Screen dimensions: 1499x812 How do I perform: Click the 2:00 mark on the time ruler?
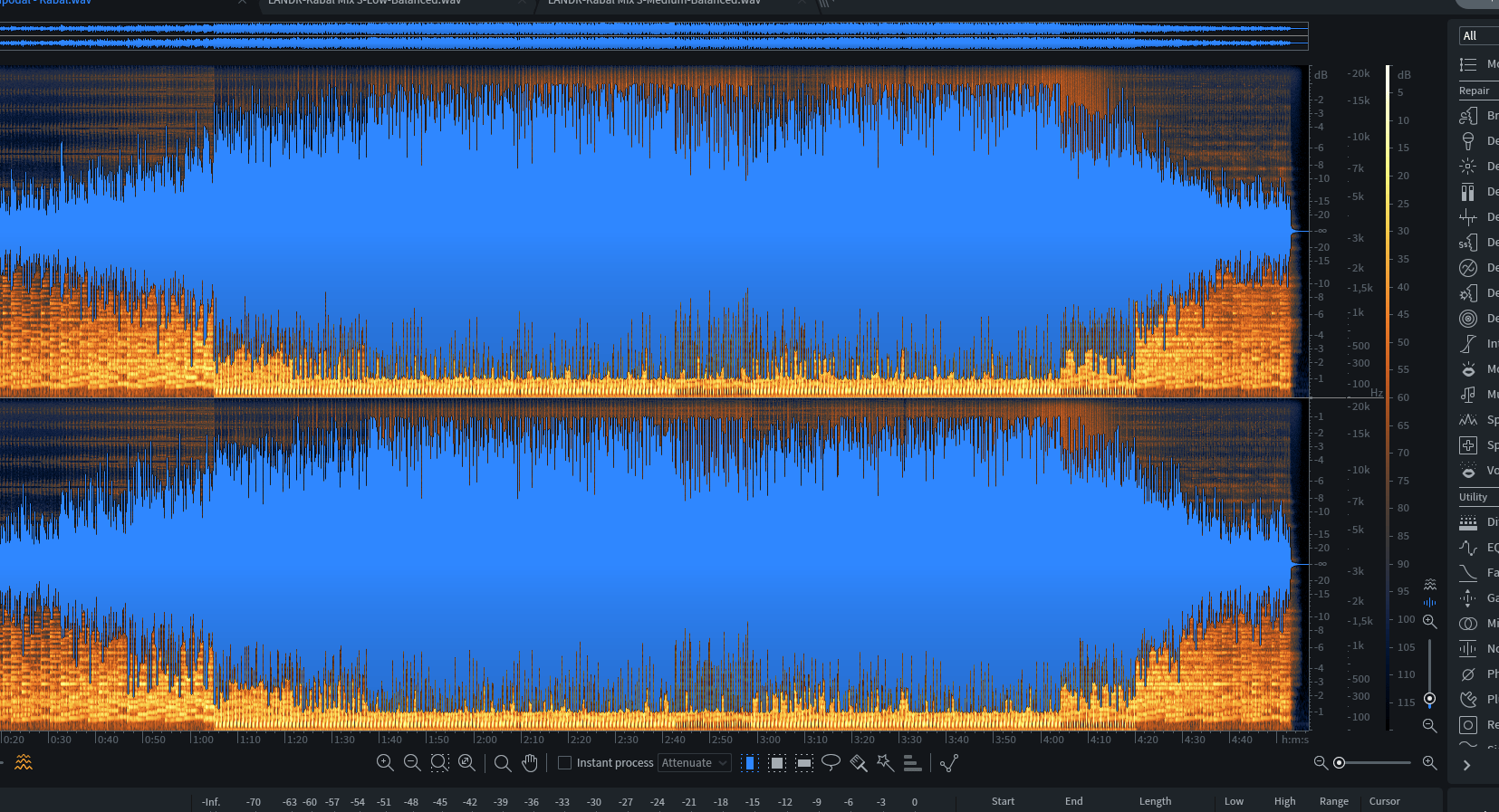click(x=487, y=739)
